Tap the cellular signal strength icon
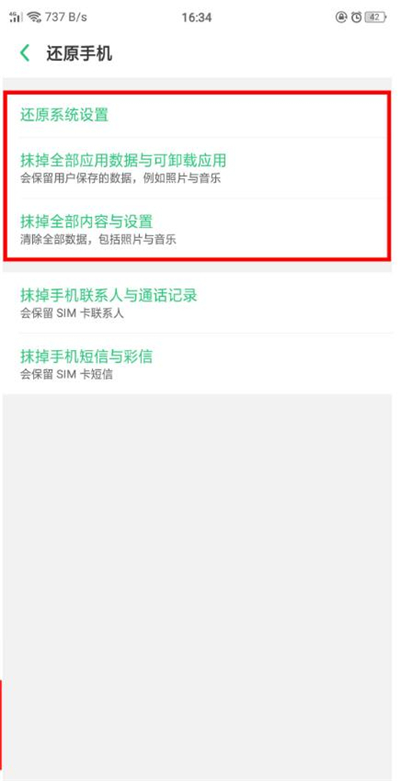 [16, 17]
